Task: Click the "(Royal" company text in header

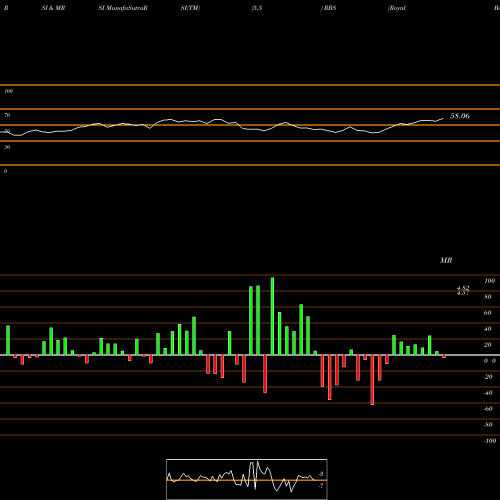Action: point(397,8)
